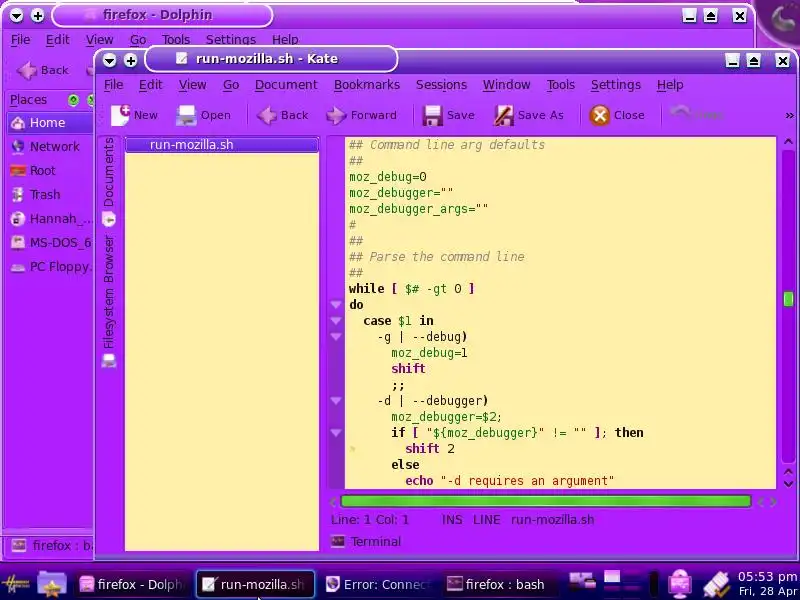800x600 pixels.
Task: Open the window menu arrow on Dolphin titlebar
Action: click(x=16, y=16)
